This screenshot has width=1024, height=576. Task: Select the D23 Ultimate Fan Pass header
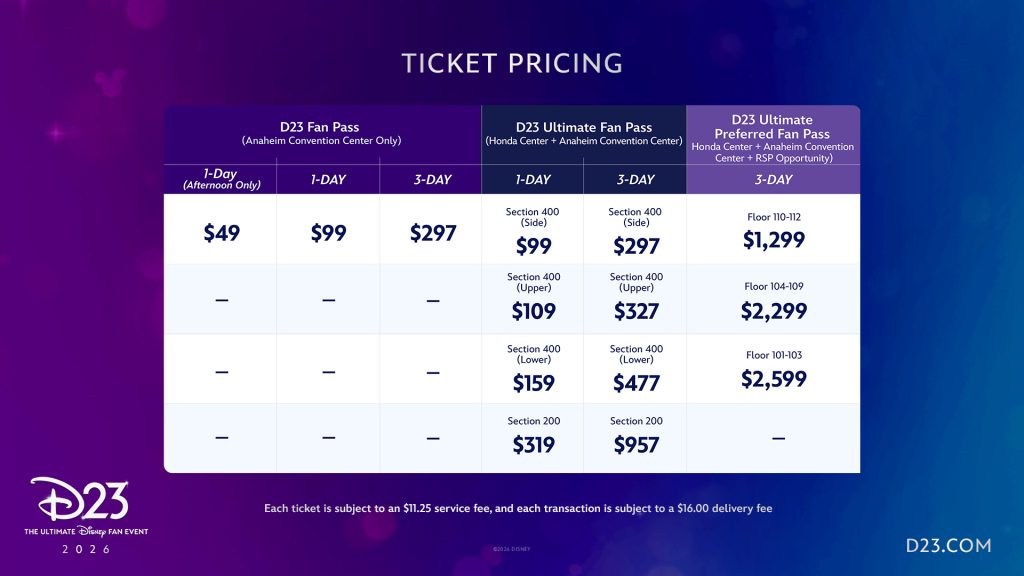click(584, 132)
